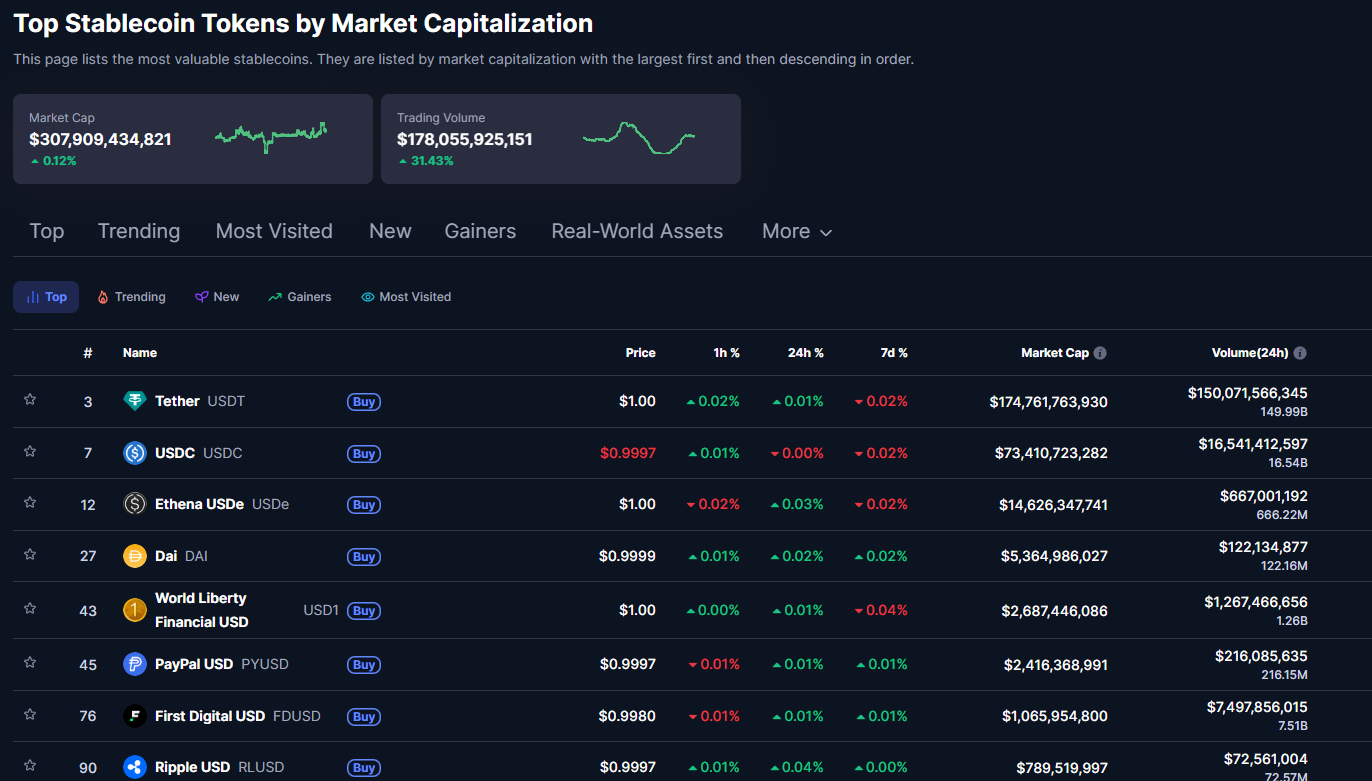Click Buy button for Ripple USD
Screen dimensions: 1372x781
point(364,768)
